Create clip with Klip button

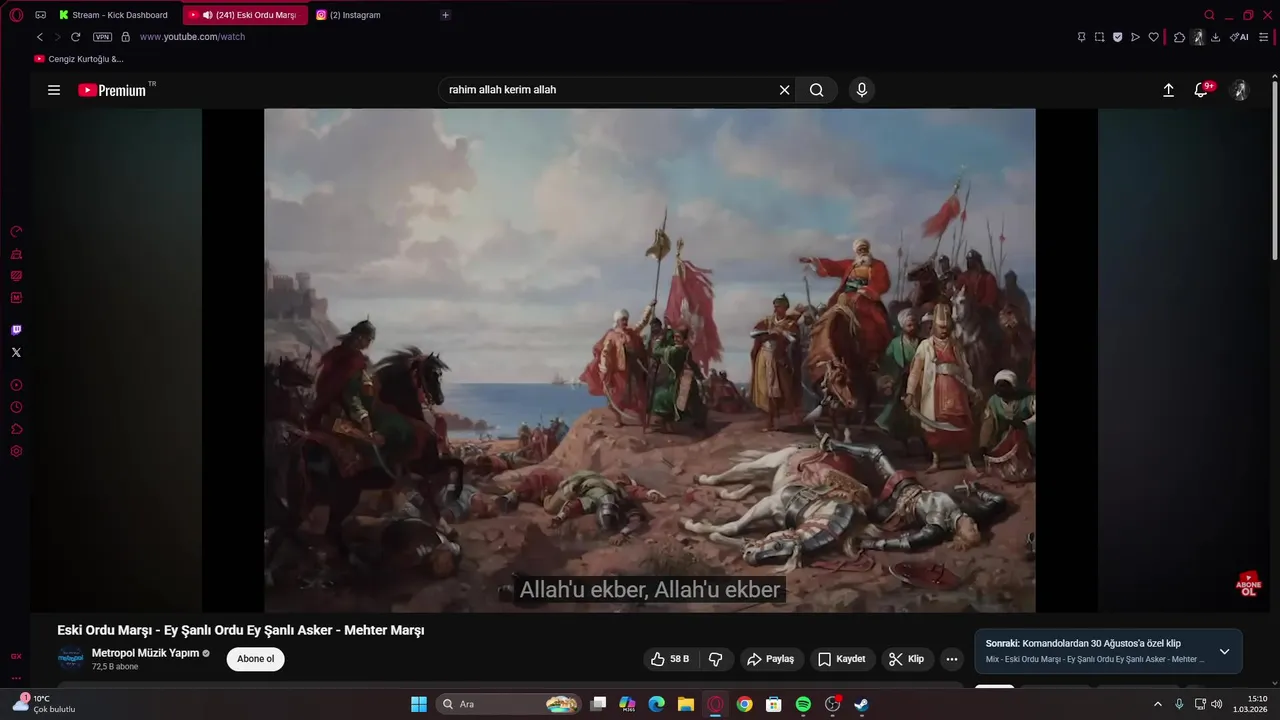[907, 659]
